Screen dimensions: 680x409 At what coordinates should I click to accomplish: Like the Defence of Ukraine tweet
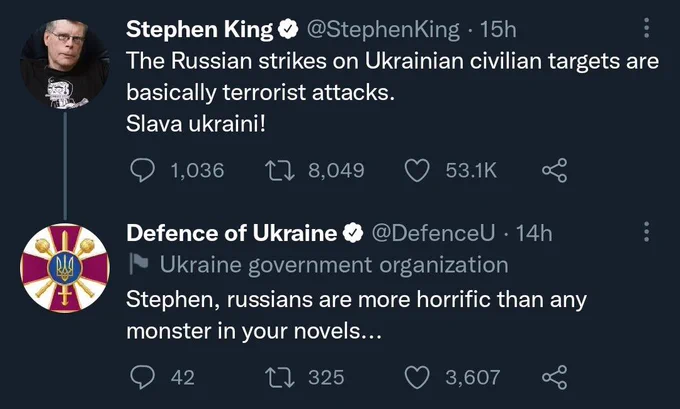[x=417, y=377]
